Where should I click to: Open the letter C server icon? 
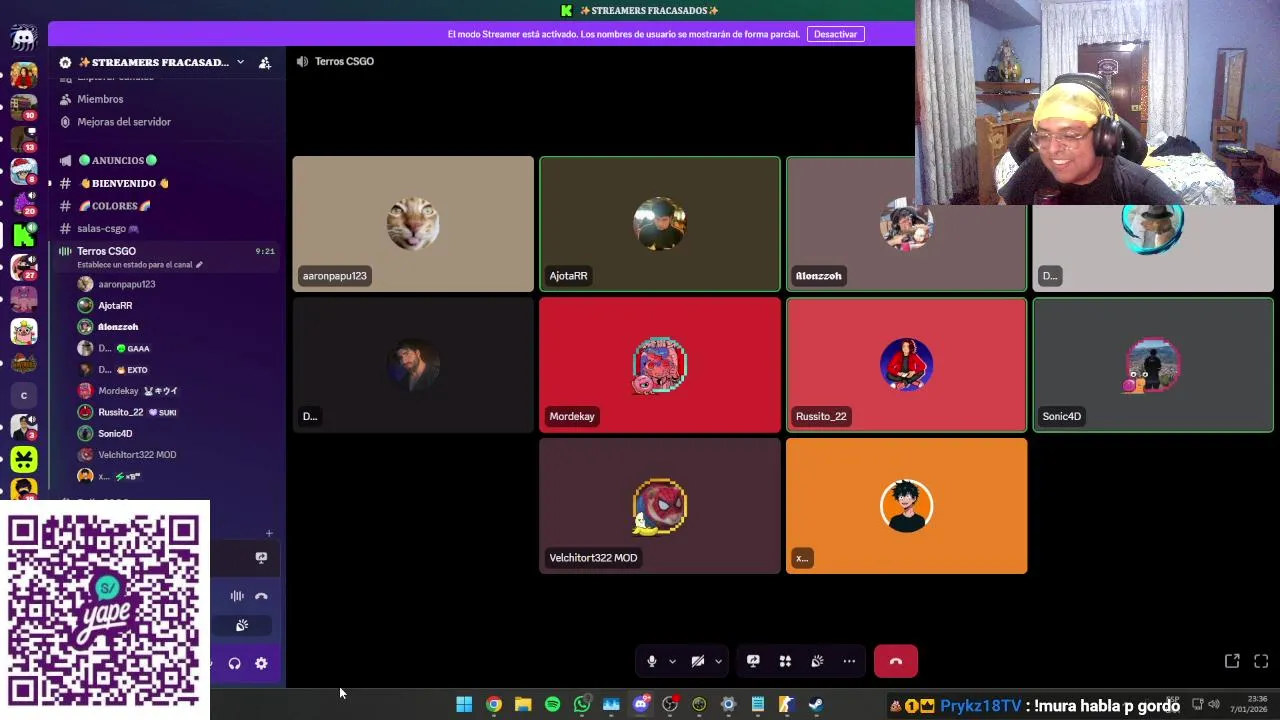click(x=24, y=395)
